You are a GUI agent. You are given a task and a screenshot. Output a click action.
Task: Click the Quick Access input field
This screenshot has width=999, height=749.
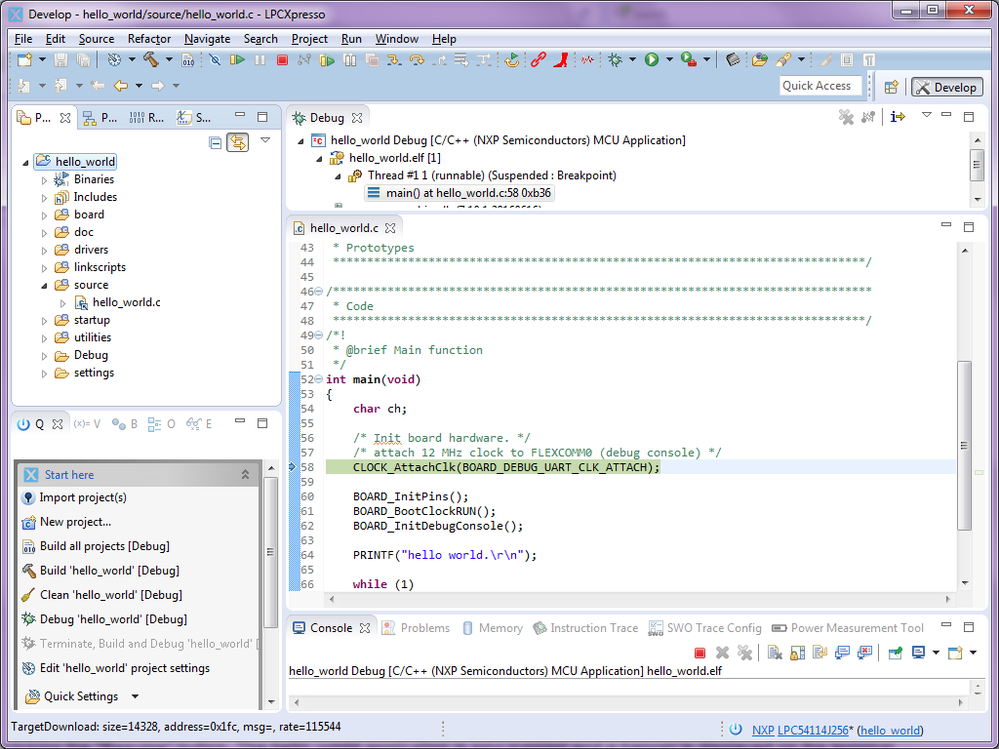click(820, 85)
